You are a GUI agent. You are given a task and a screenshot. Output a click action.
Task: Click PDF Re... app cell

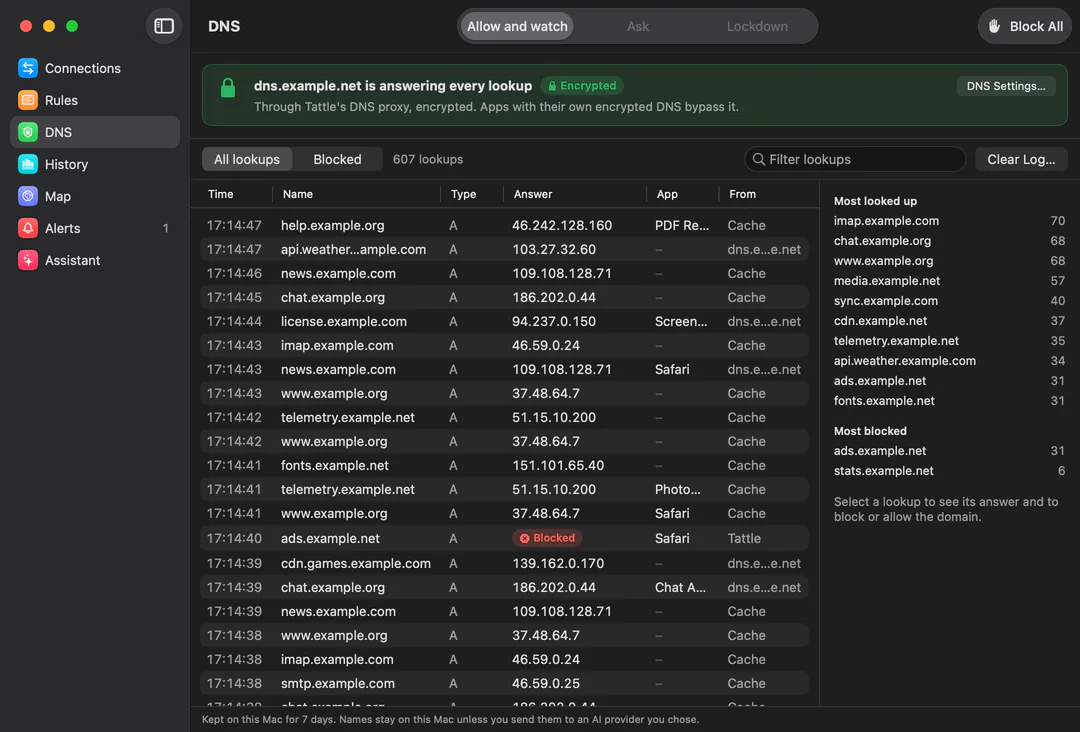pos(681,225)
